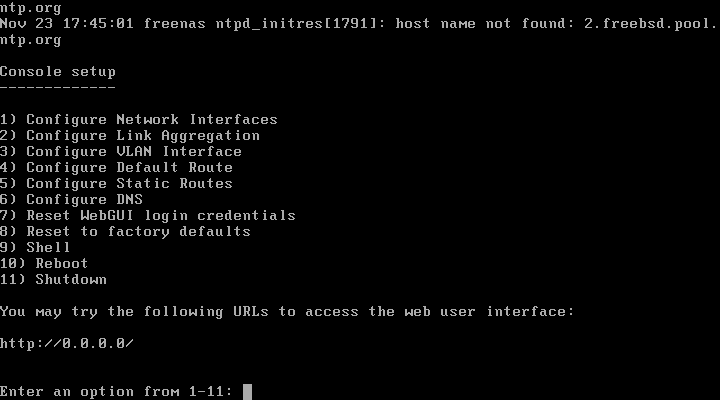This screenshot has height=400, width=720.
Task: Select the Configure Network Interfaces option
Action: pos(139,120)
